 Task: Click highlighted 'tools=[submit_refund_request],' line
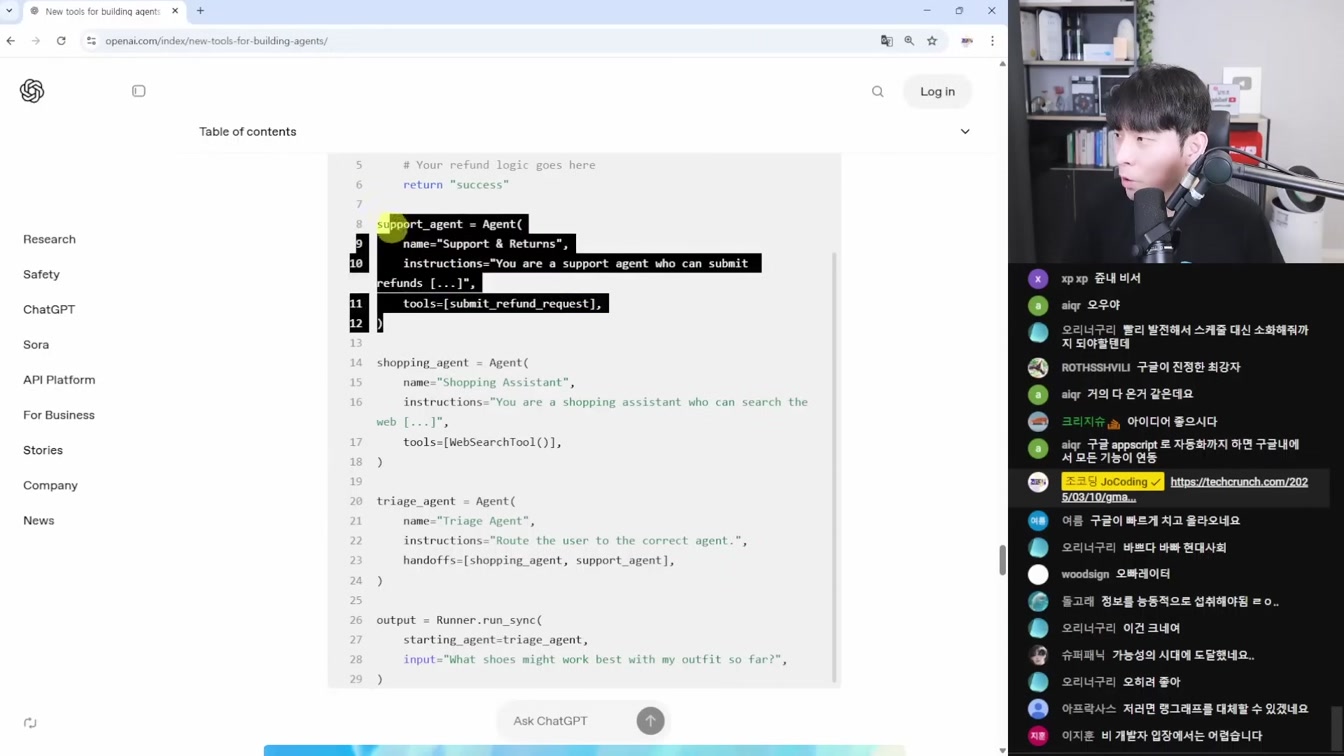click(503, 304)
